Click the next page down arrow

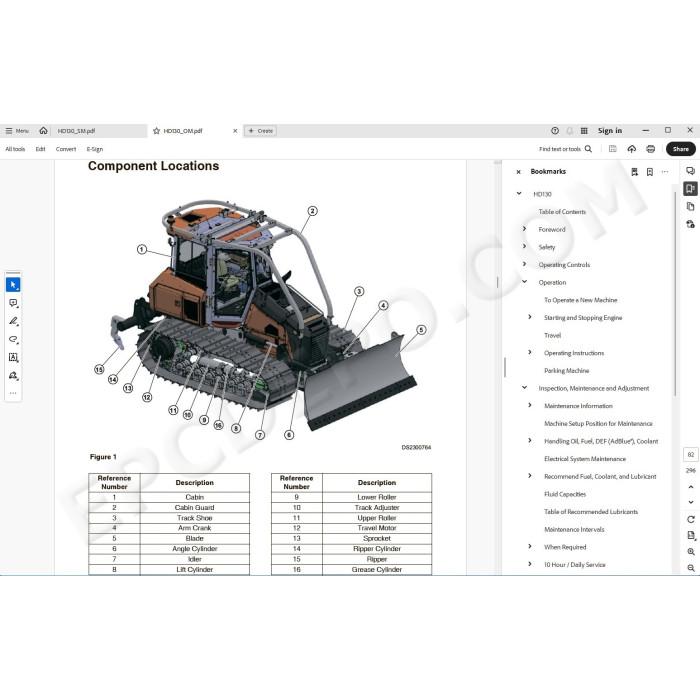[x=691, y=502]
